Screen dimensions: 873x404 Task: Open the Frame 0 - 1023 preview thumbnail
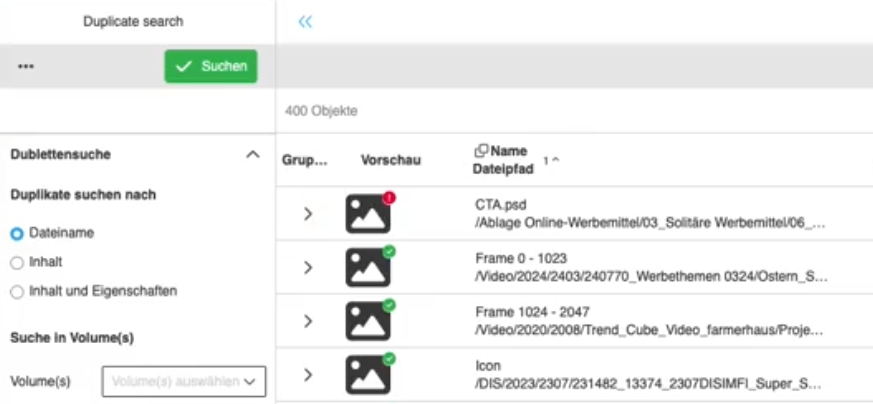tap(367, 268)
